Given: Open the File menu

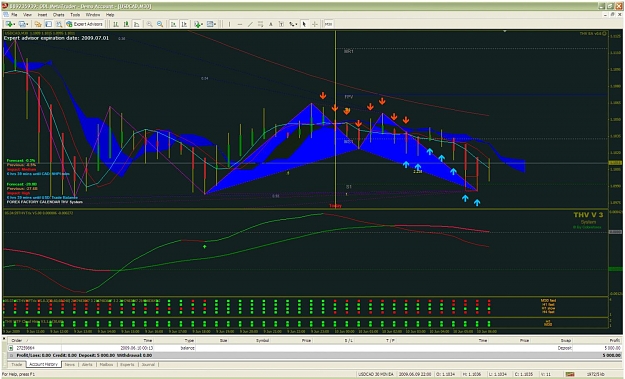Looking at the screenshot, I should click(x=14, y=15).
